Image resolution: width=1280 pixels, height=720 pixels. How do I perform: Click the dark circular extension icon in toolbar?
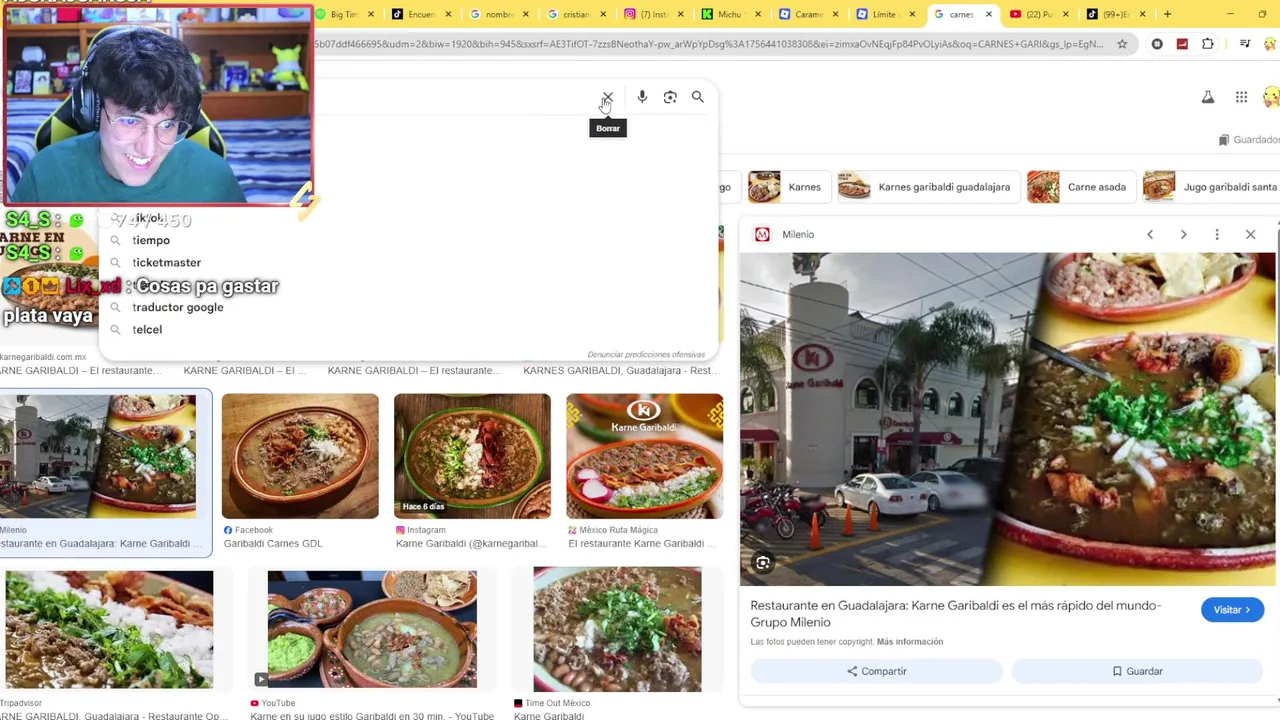1157,44
